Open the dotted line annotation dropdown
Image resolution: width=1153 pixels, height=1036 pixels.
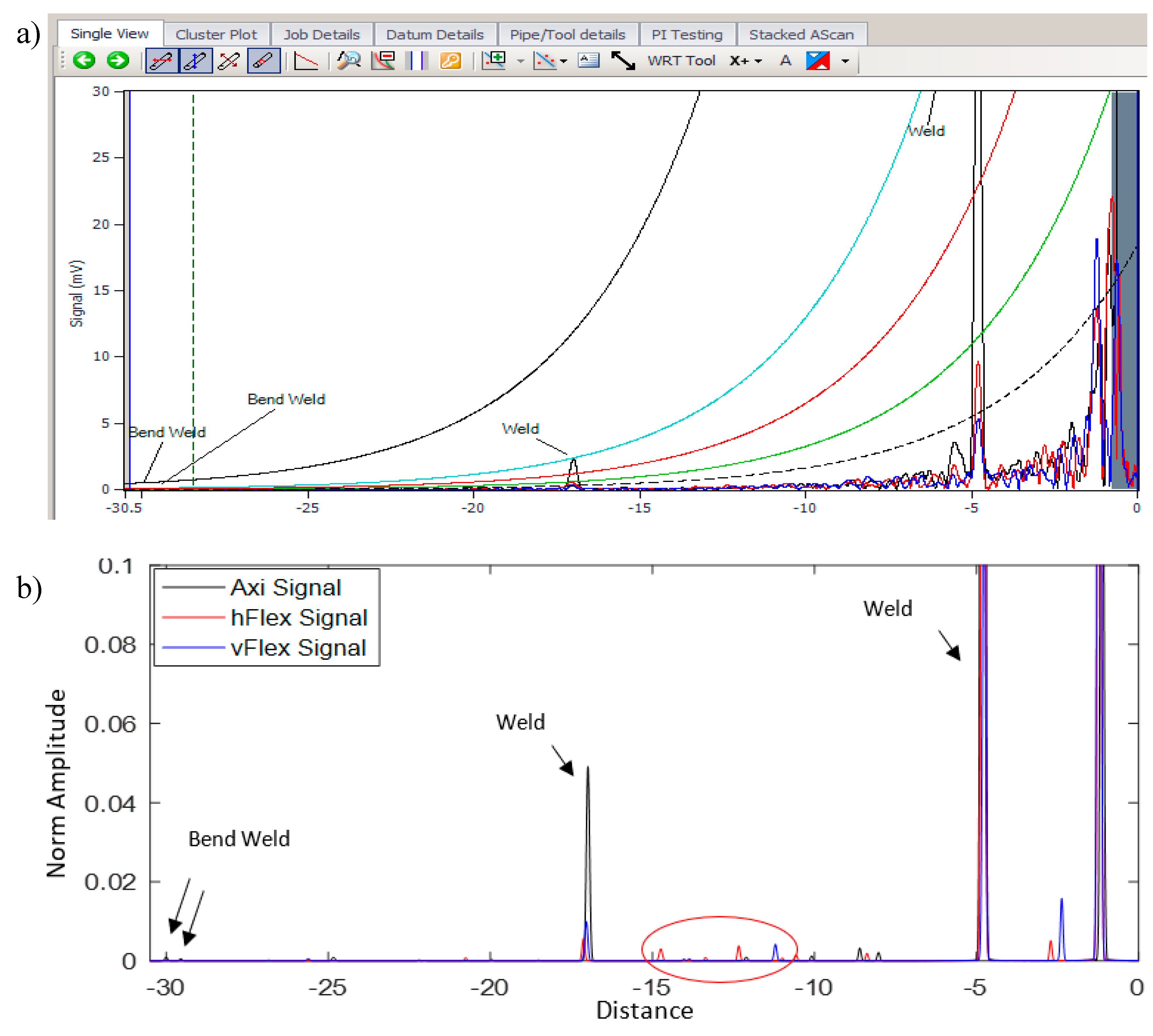pyautogui.click(x=563, y=61)
